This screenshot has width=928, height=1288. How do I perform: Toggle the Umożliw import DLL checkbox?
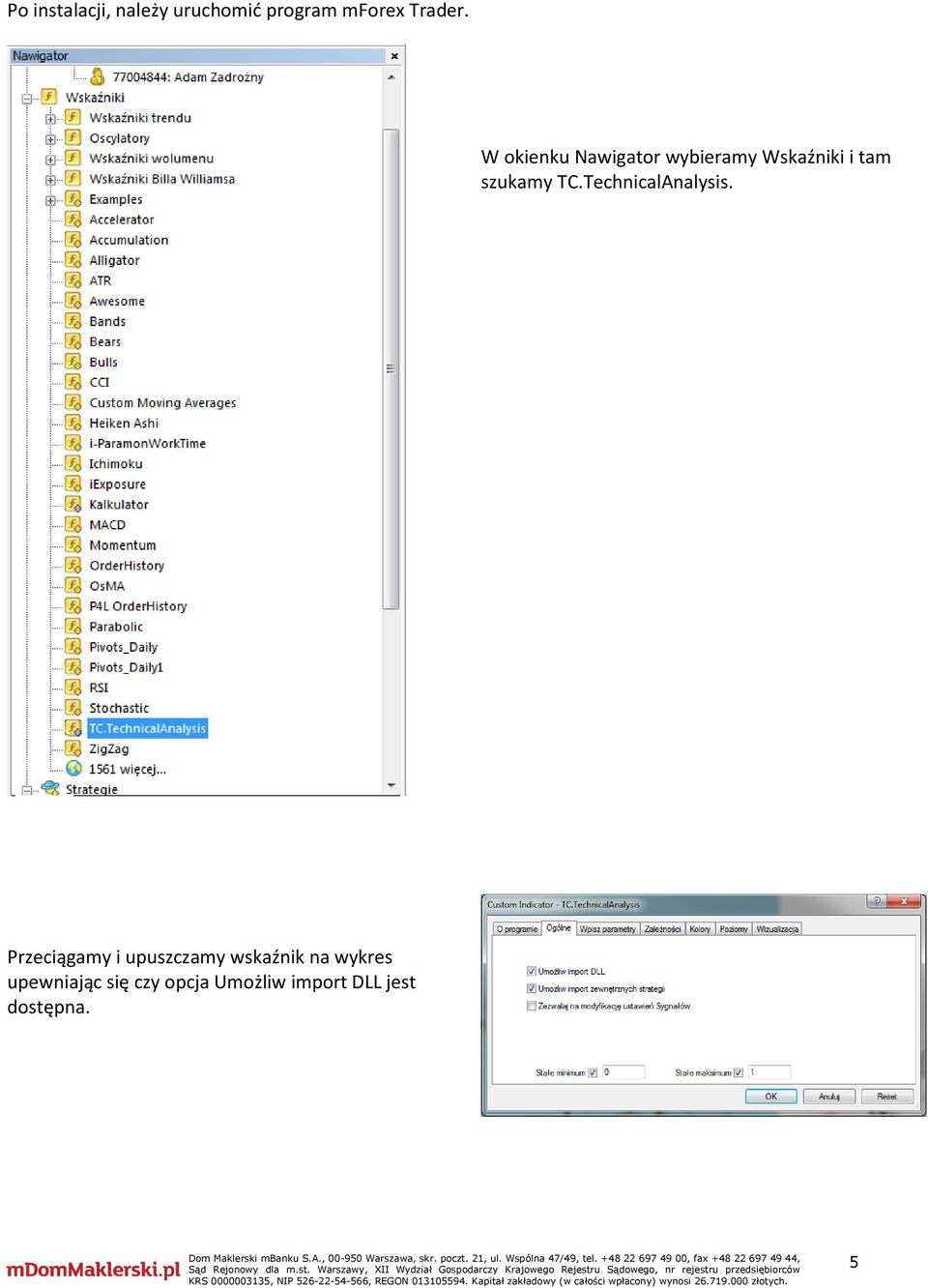532,971
